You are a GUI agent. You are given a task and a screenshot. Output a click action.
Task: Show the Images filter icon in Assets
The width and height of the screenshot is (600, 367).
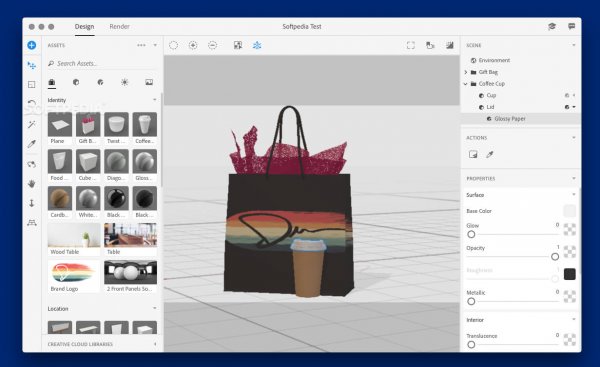[x=149, y=82]
